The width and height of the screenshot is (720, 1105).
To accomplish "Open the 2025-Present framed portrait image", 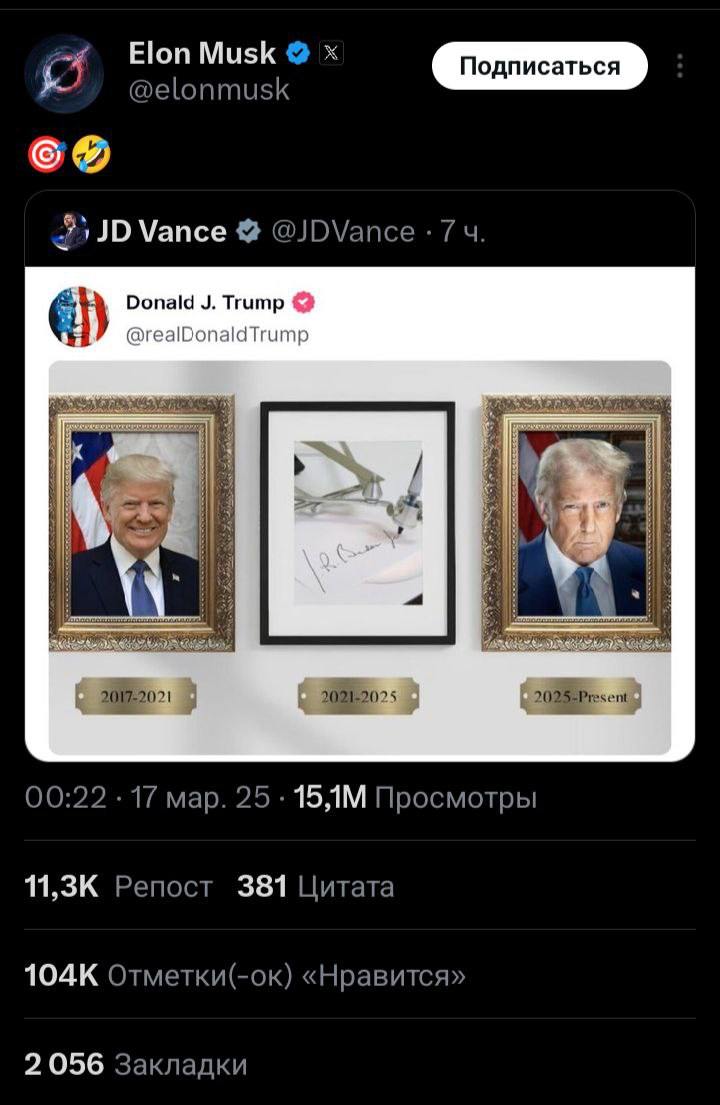I will (576, 522).
